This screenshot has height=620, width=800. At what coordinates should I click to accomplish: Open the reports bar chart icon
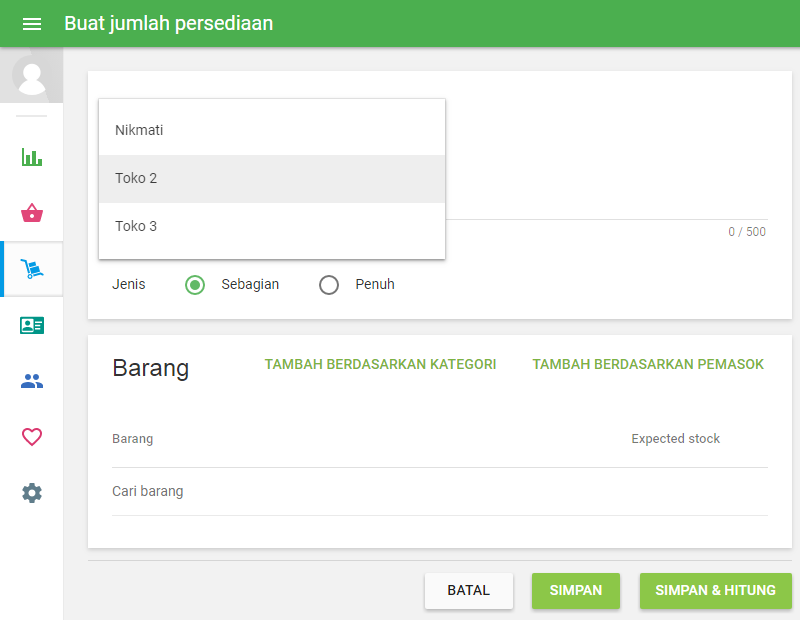tap(31, 157)
